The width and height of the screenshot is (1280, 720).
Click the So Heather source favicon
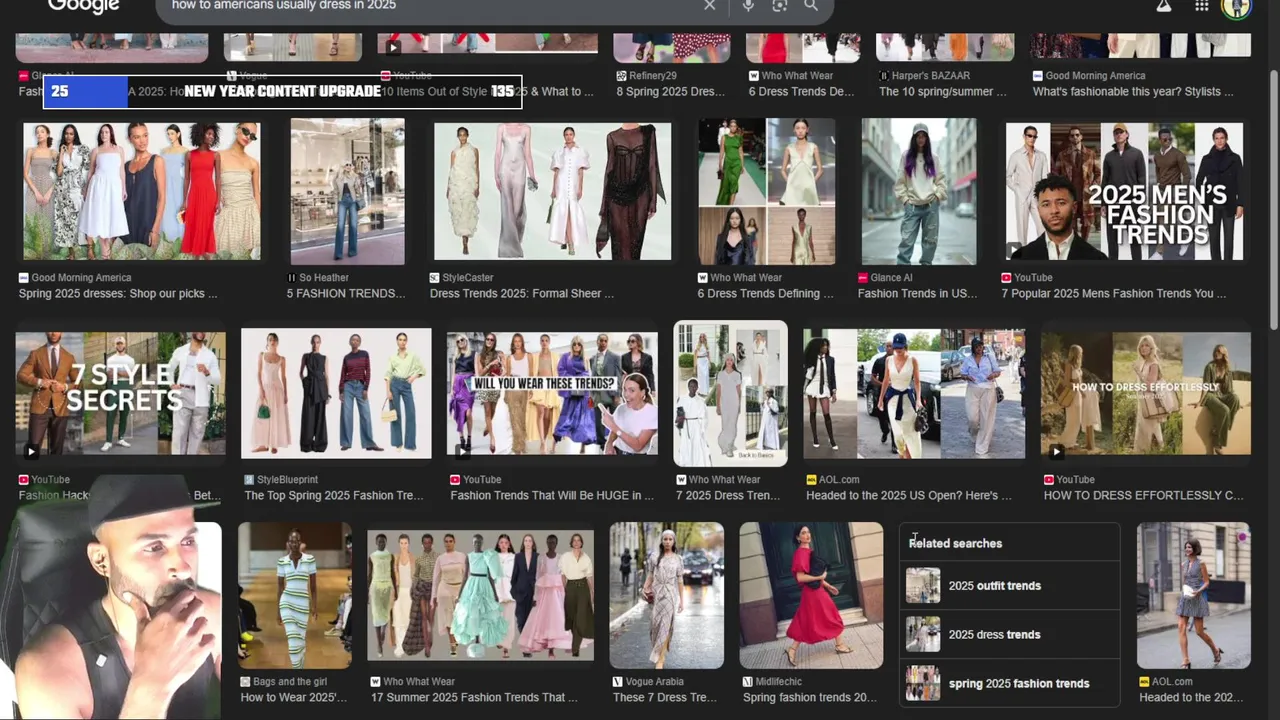(292, 278)
